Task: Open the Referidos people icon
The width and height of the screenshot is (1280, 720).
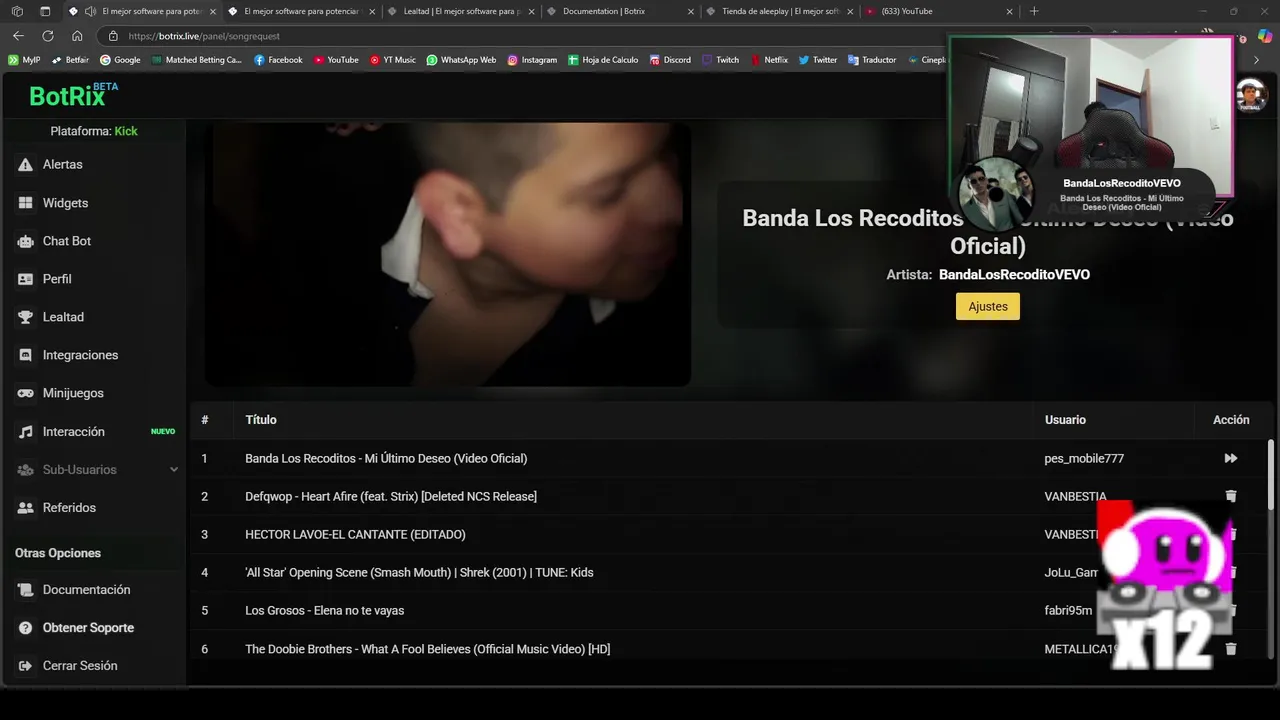Action: (x=25, y=508)
